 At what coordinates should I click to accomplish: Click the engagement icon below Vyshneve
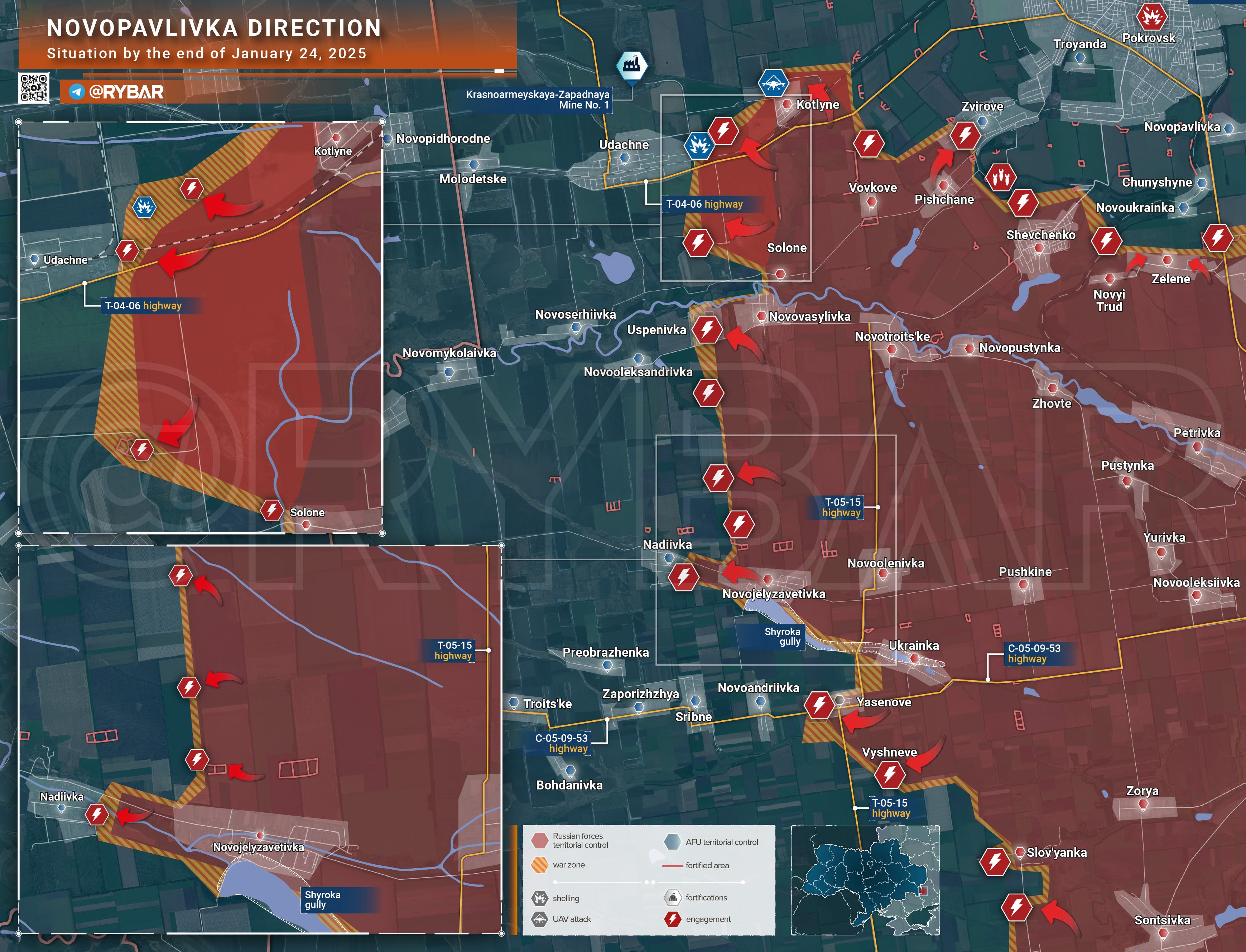pos(889,774)
